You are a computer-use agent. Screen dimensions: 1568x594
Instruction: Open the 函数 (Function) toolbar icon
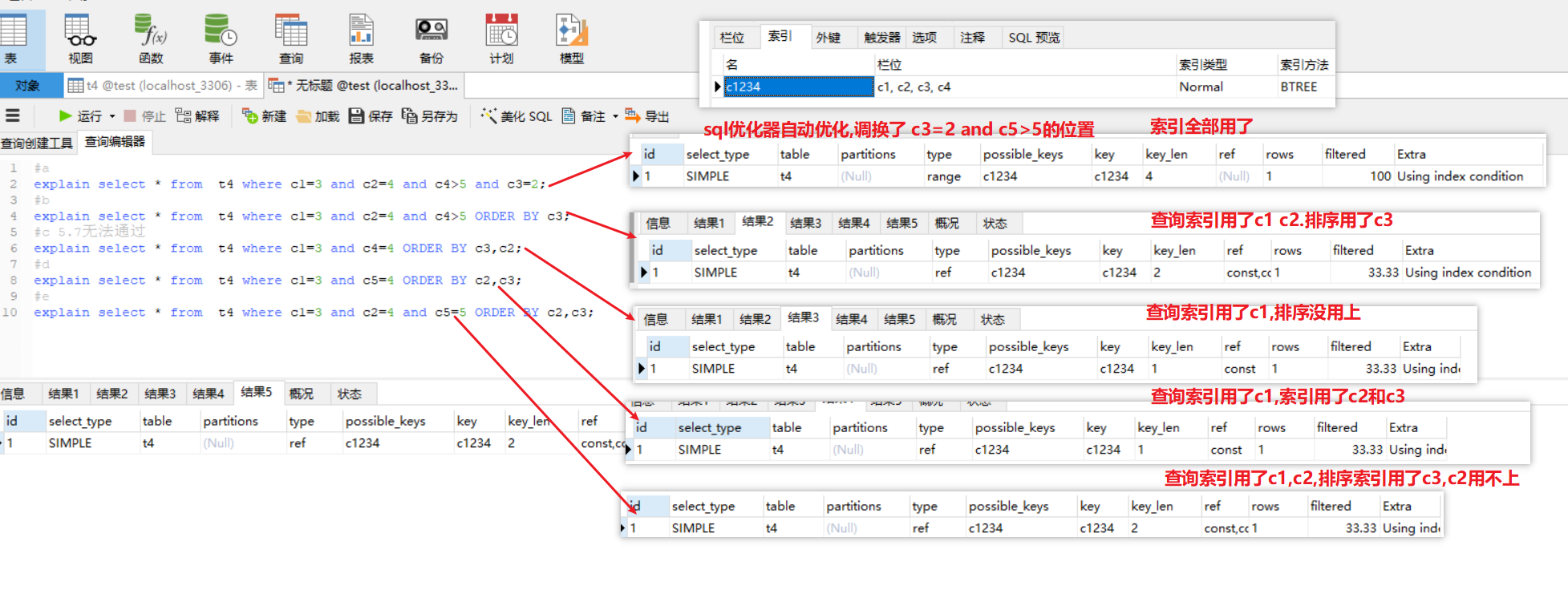151,38
